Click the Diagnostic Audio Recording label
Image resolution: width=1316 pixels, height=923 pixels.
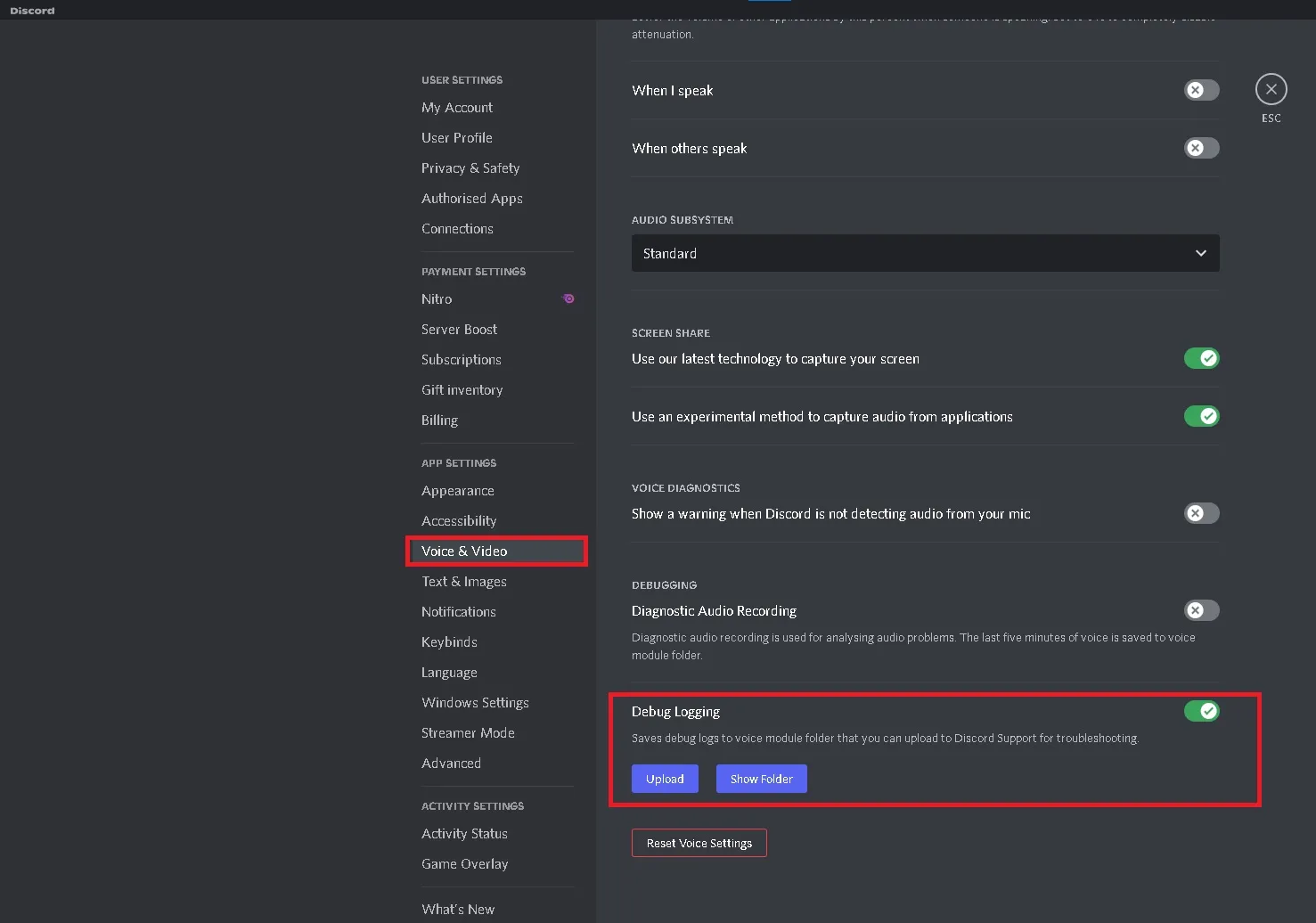pos(714,610)
